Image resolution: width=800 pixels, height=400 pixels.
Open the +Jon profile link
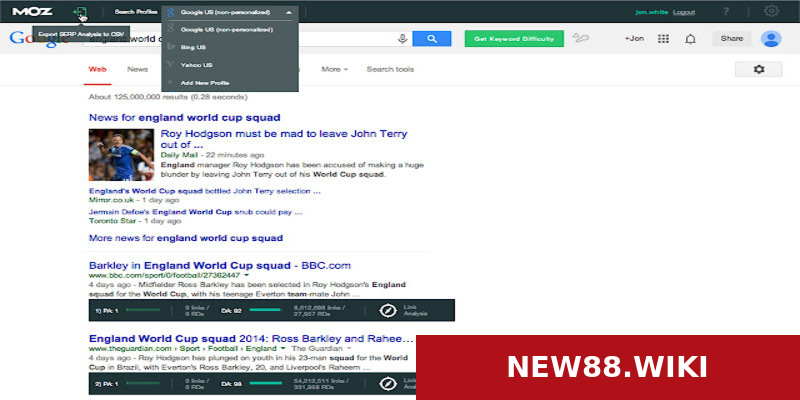tap(634, 38)
